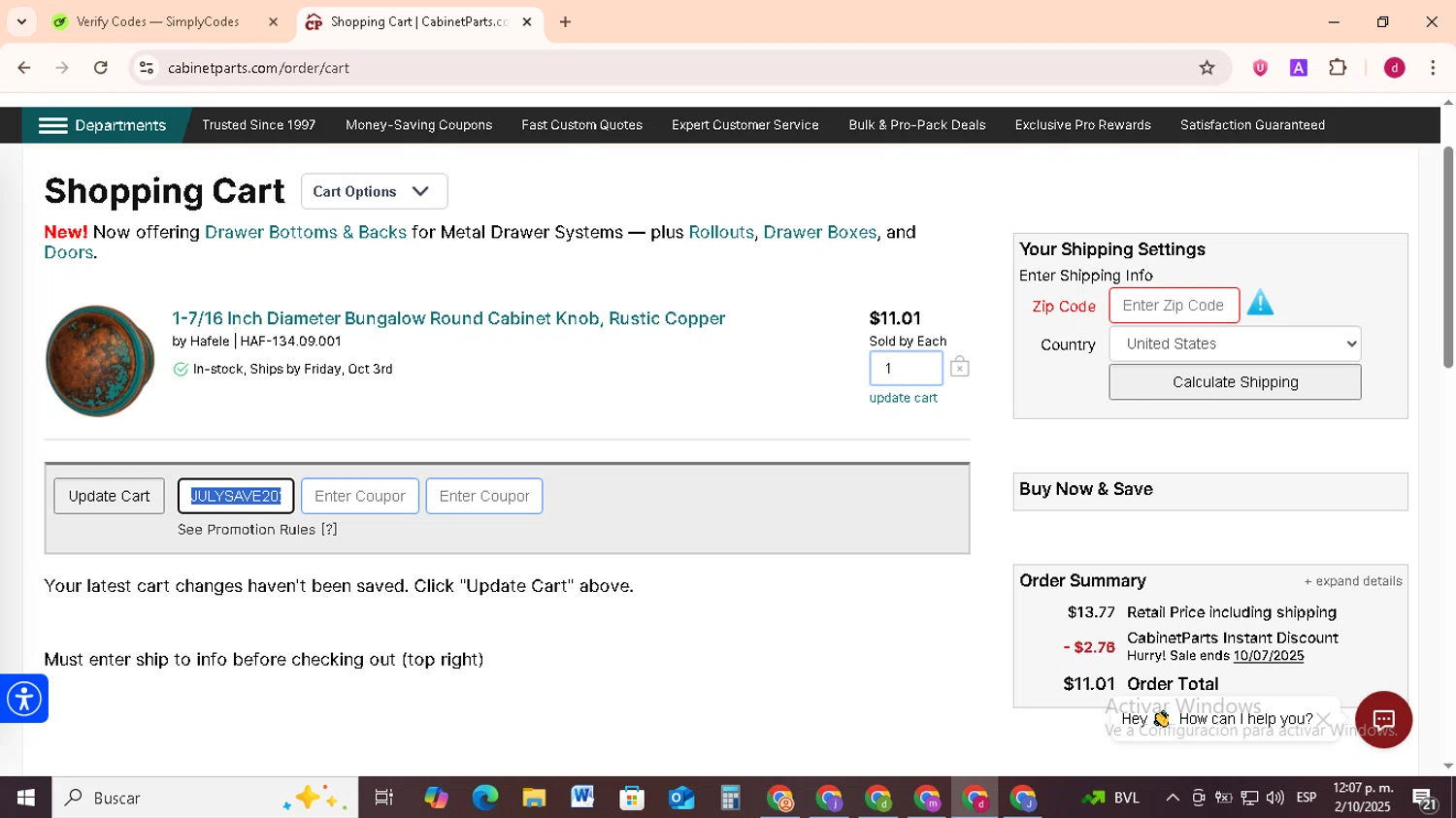This screenshot has width=1456, height=818.
Task: Open Microsoft Word from taskbar
Action: point(582,798)
